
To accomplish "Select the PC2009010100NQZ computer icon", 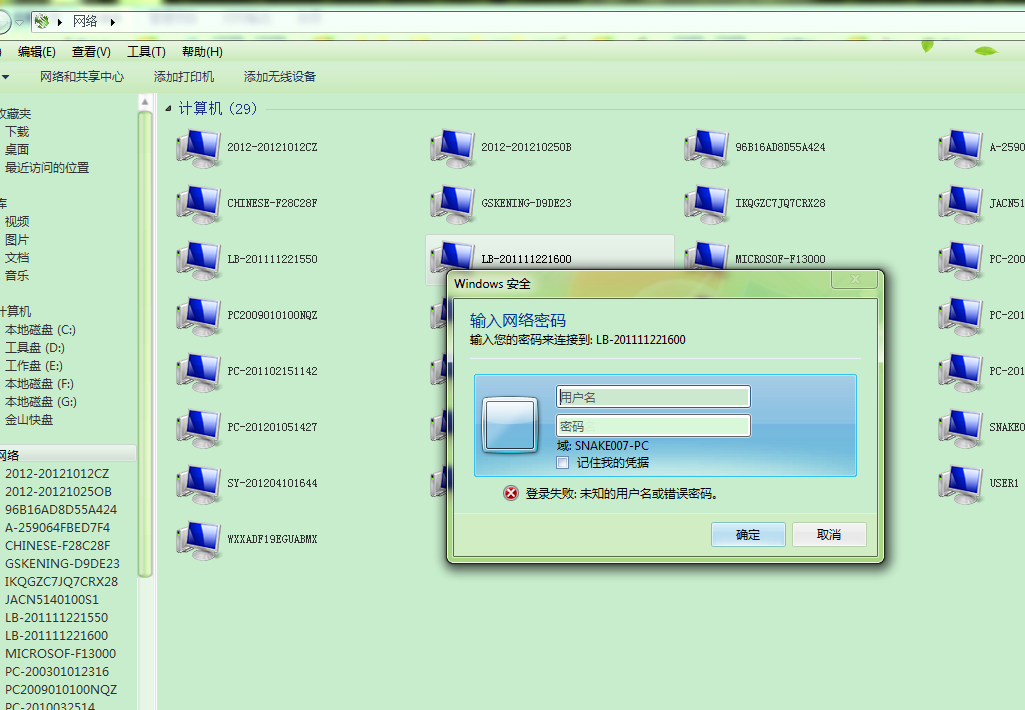I will pyautogui.click(x=199, y=316).
